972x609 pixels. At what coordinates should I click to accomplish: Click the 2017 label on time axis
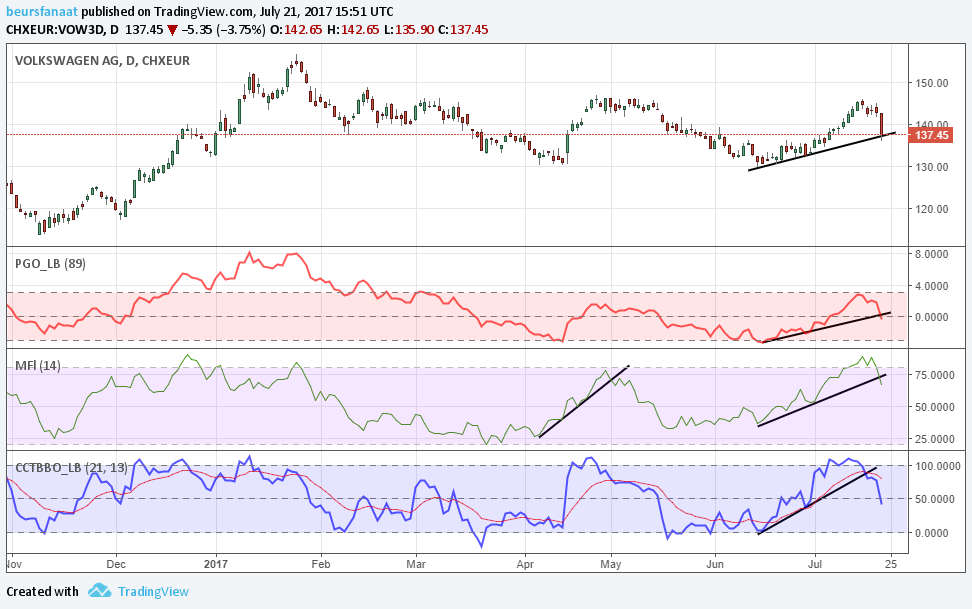[216, 564]
